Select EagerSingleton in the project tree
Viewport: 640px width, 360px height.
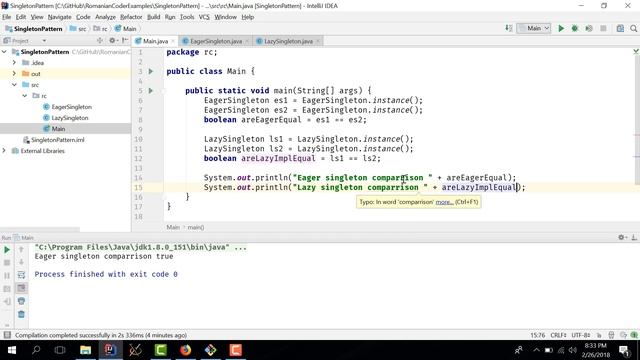[71, 107]
